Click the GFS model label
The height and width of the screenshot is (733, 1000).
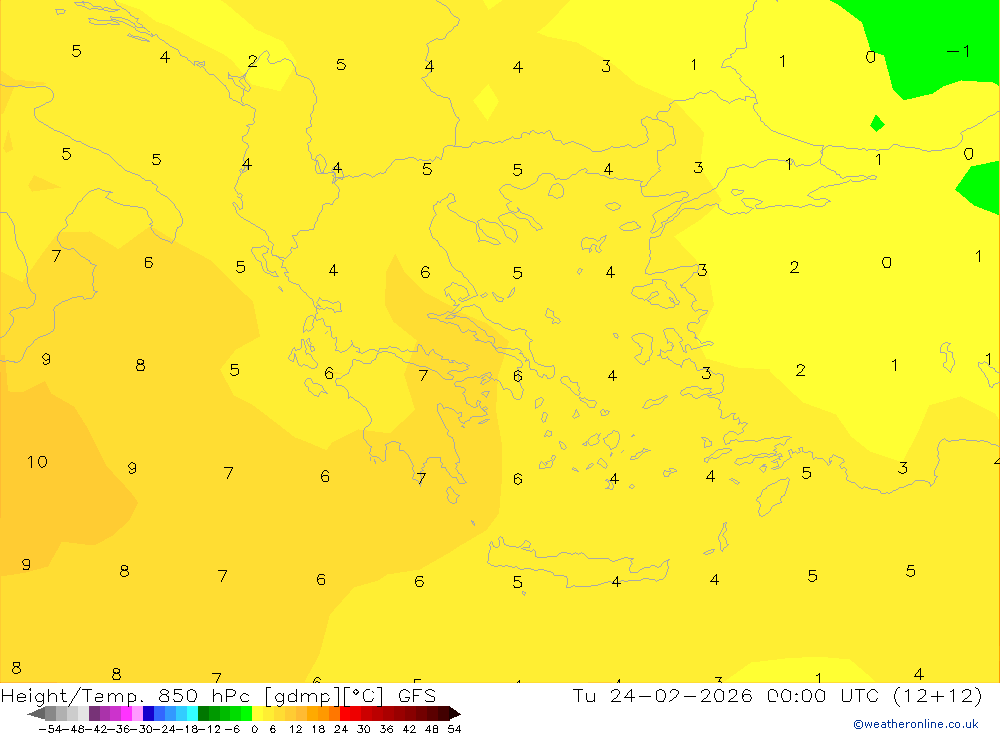pos(416,695)
